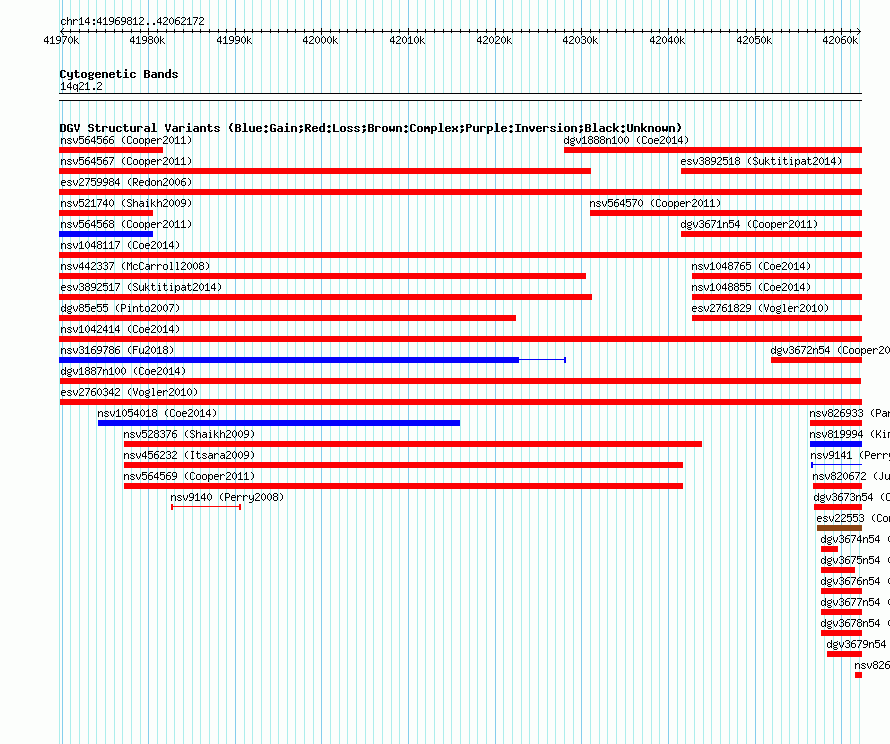Click nsv564570 (Cooper2011) label
890x744 pixels.
[x=655, y=203]
